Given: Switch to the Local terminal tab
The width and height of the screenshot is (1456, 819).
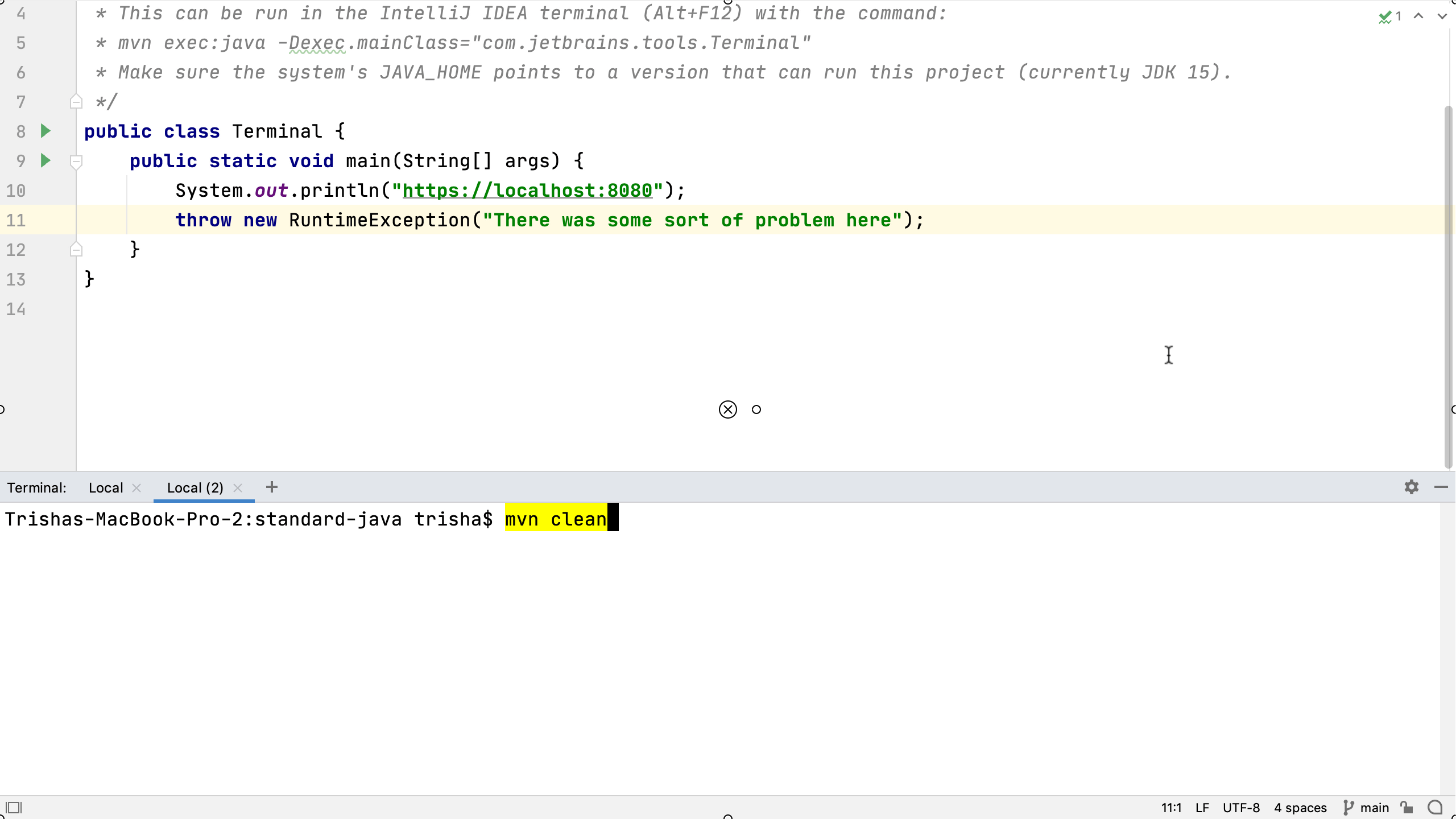Looking at the screenshot, I should click(106, 488).
